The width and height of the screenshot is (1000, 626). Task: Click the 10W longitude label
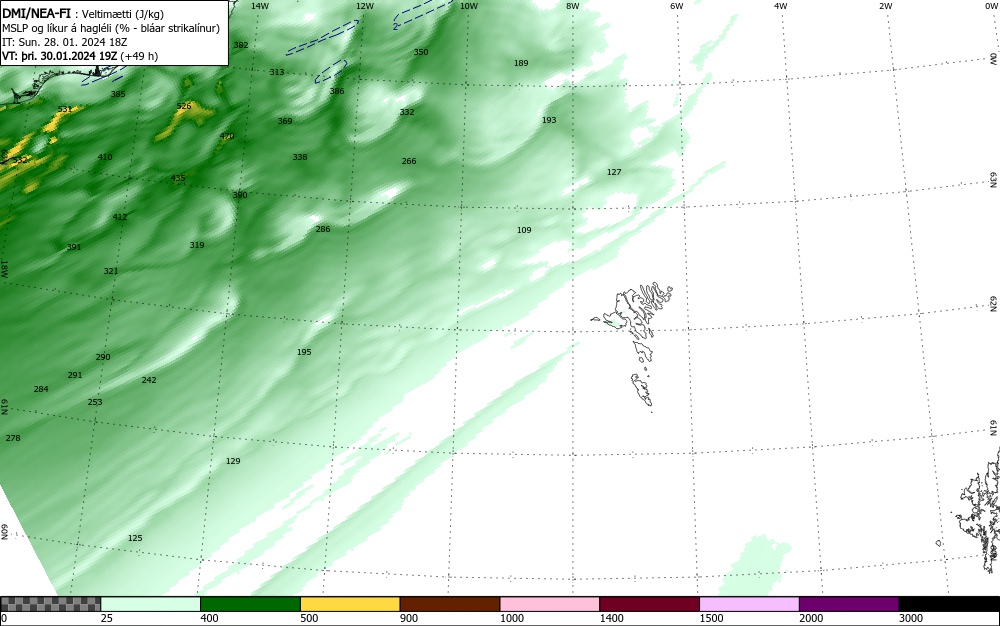point(469,6)
